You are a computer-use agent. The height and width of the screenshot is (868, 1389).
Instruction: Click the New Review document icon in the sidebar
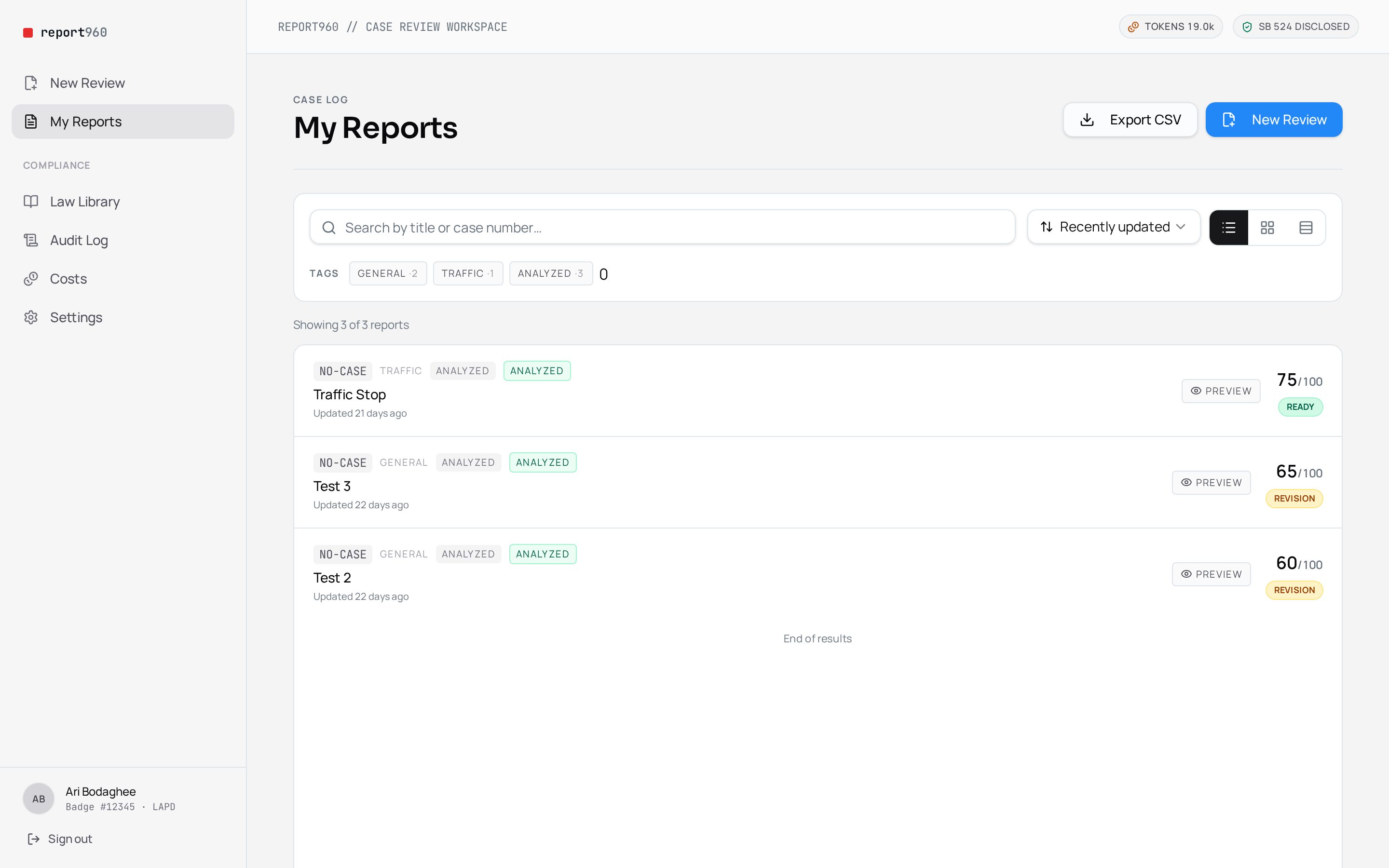click(x=31, y=83)
